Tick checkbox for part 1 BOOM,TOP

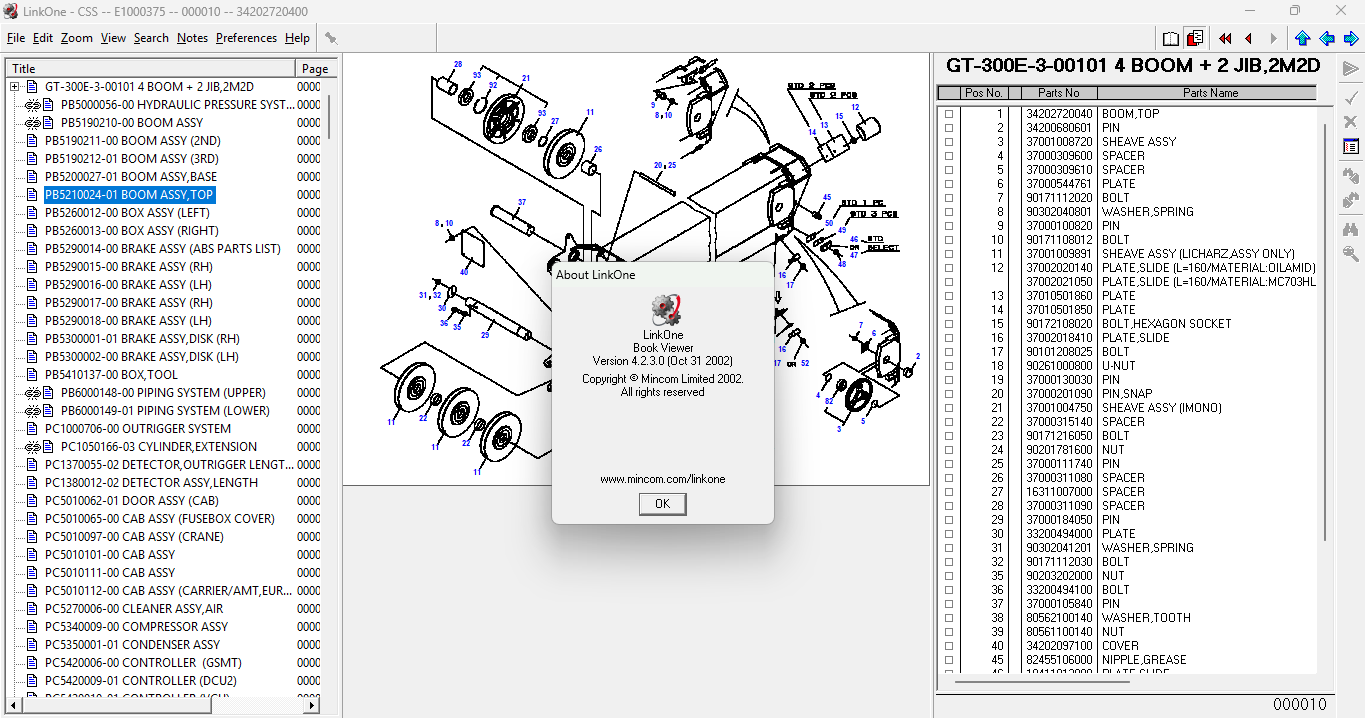click(948, 114)
